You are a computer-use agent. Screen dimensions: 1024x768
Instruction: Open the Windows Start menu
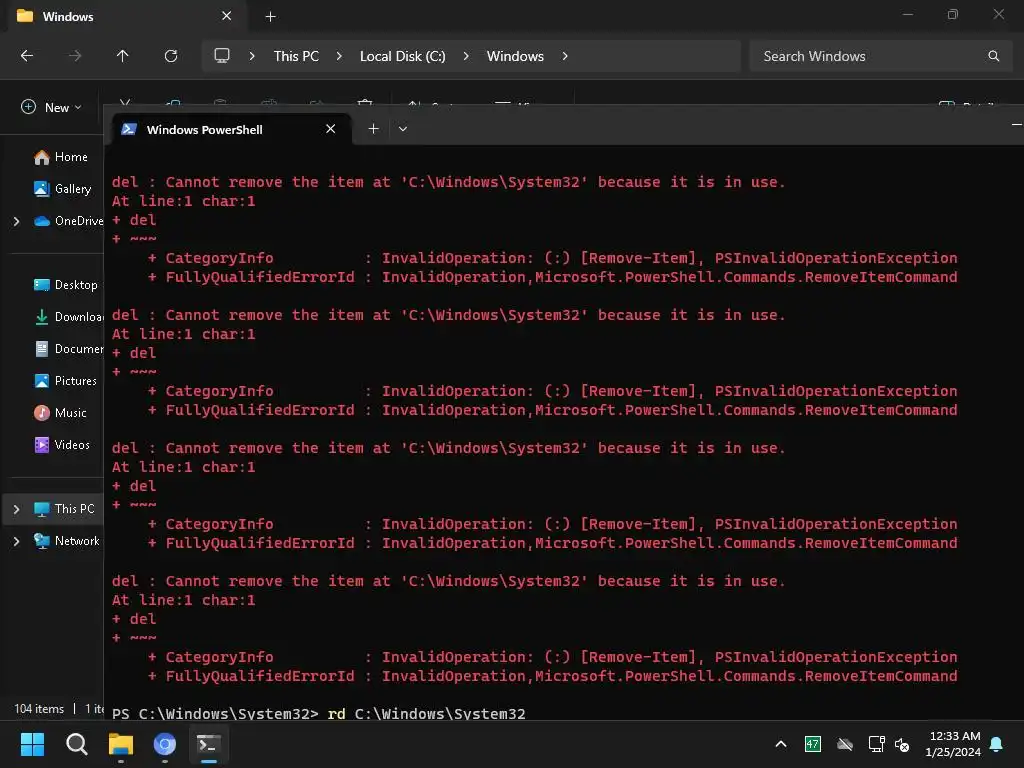coord(32,744)
